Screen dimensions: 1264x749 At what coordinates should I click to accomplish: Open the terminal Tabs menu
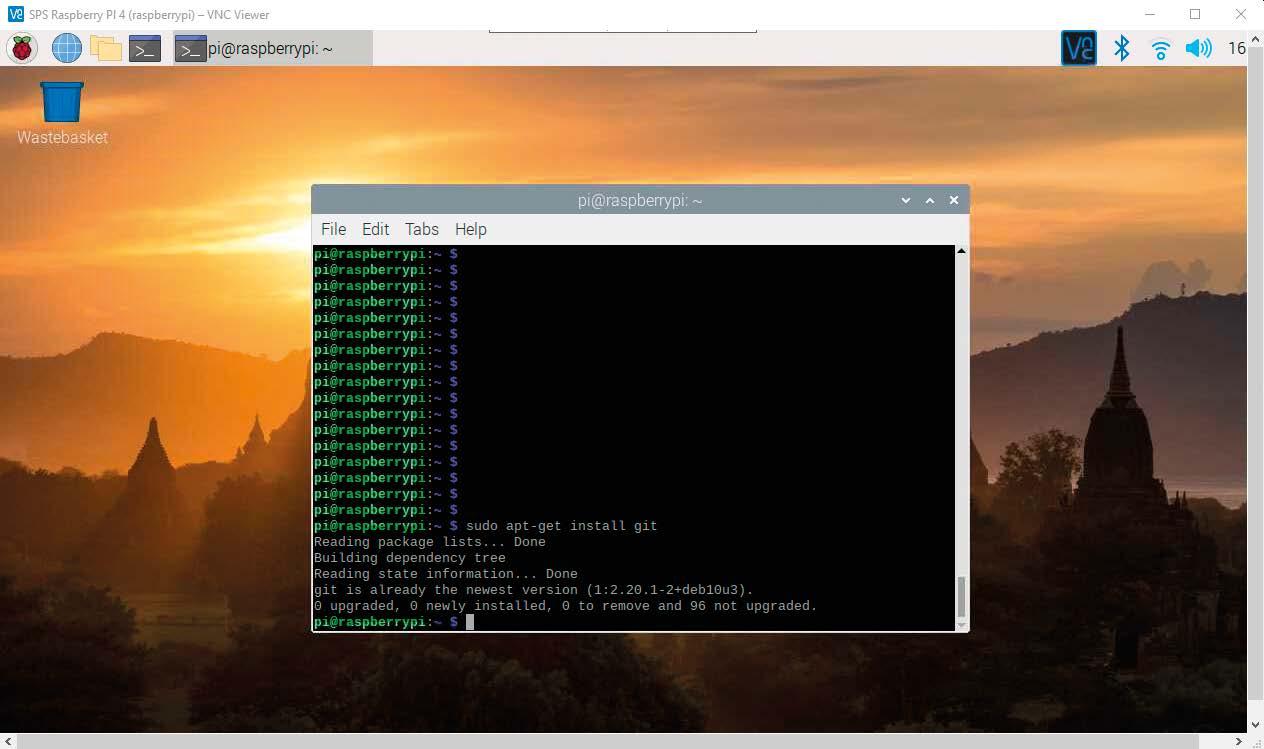coord(422,229)
